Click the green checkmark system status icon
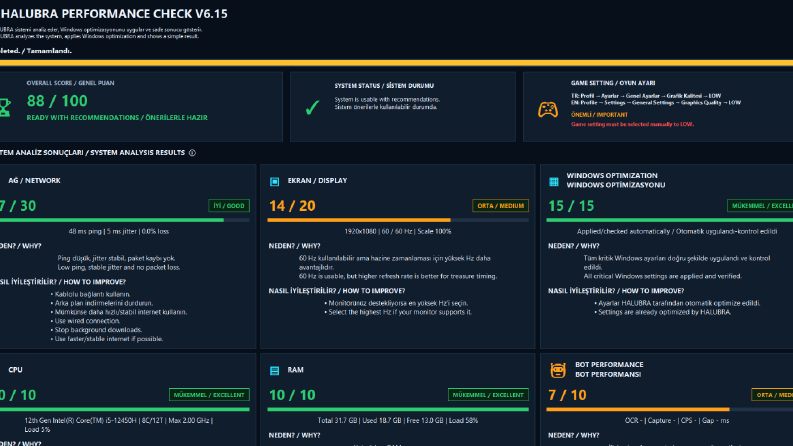 [x=312, y=107]
